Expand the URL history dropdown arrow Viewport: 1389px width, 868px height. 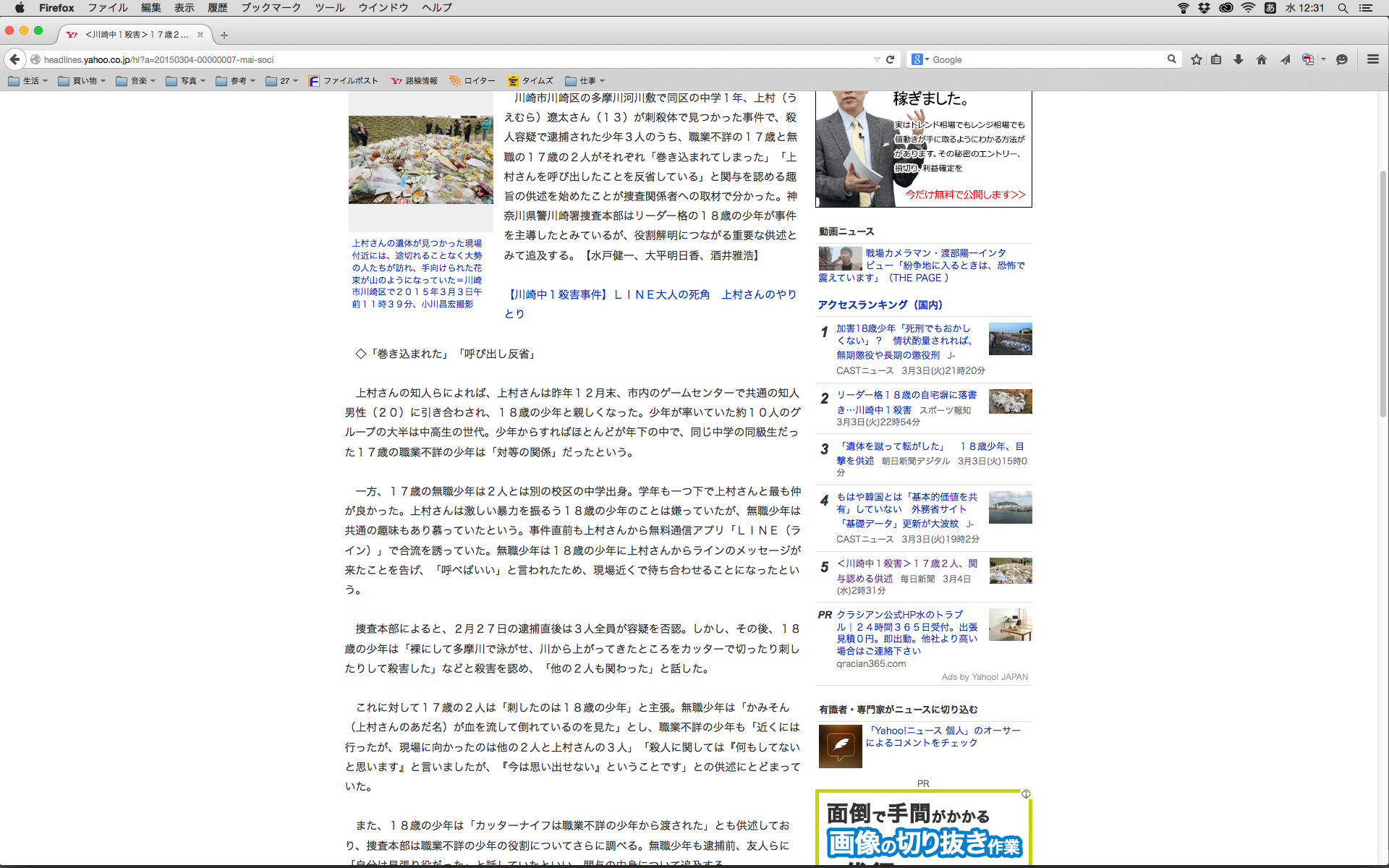coord(877,60)
